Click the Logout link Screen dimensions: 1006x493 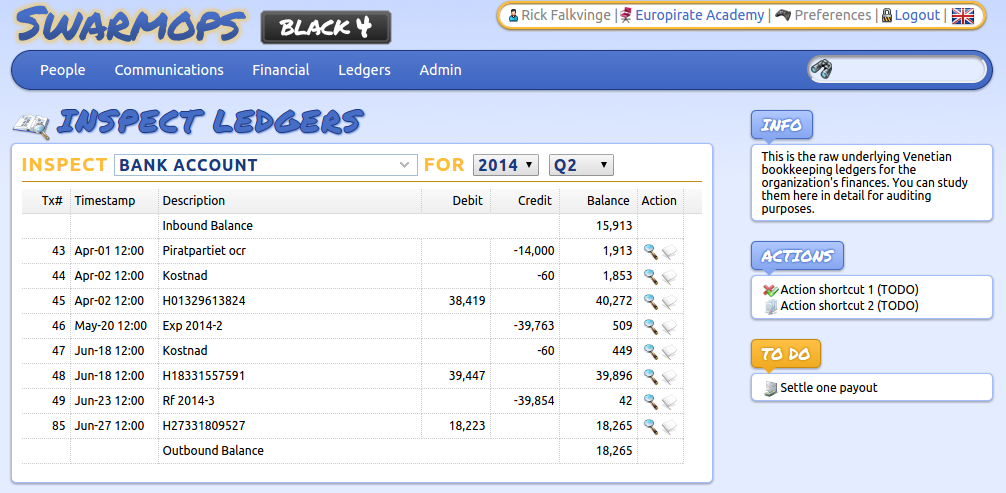917,15
